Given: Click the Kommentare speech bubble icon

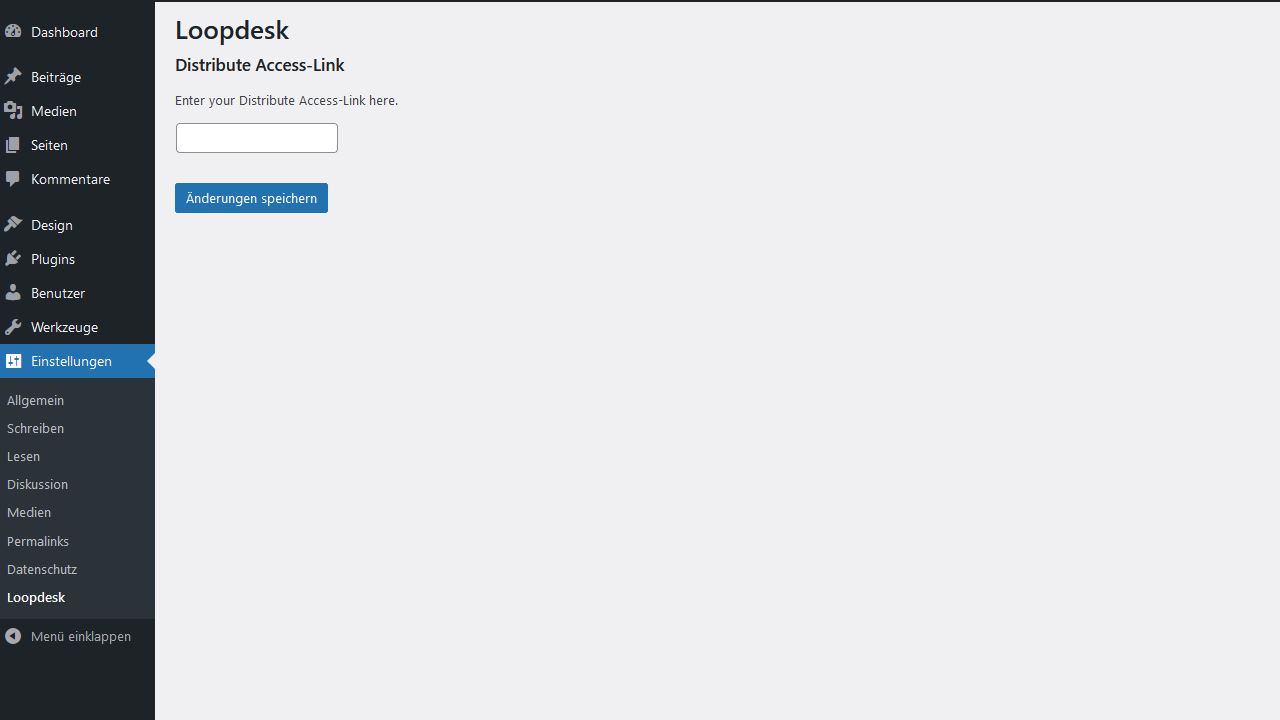Looking at the screenshot, I should (x=13, y=179).
